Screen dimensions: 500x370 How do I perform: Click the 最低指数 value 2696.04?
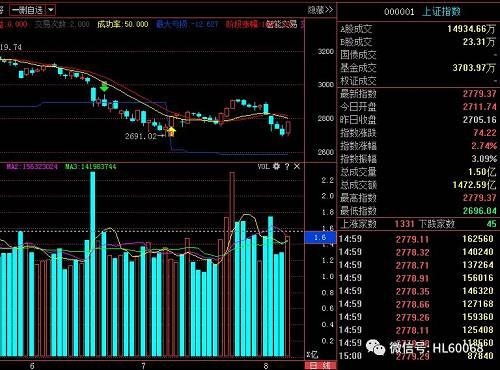click(479, 211)
